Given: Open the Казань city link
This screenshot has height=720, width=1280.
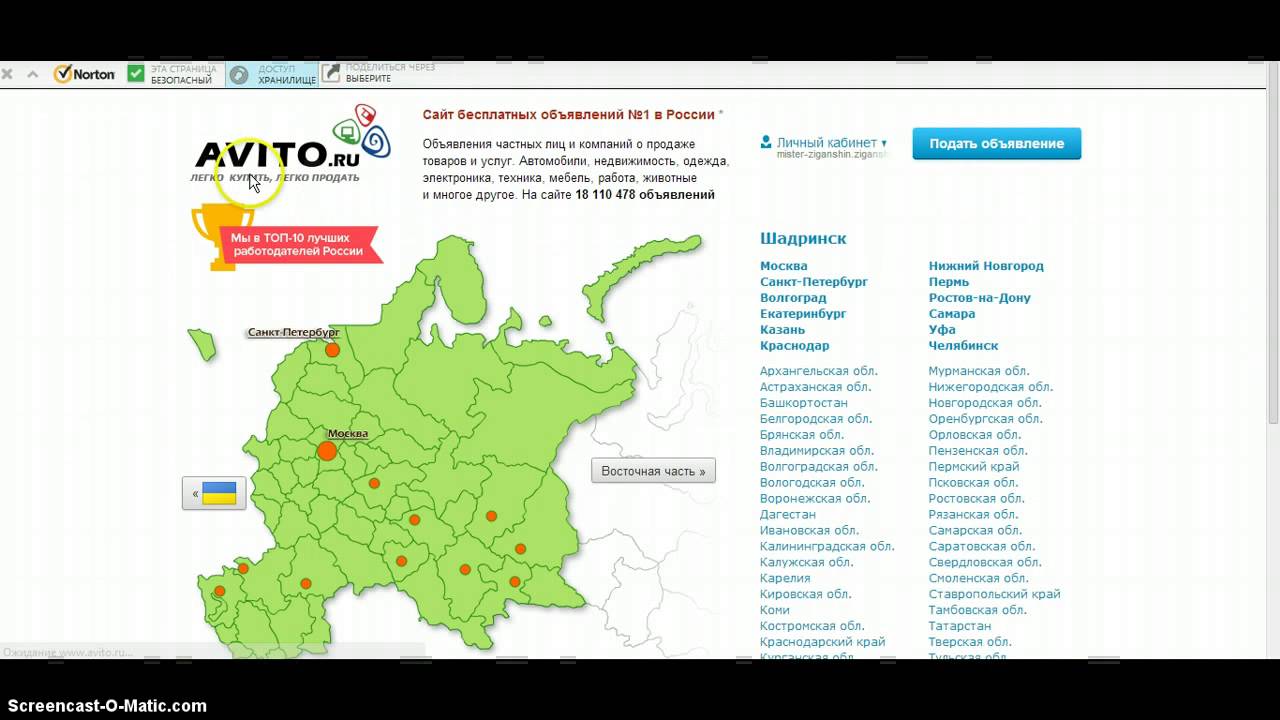Looking at the screenshot, I should coord(782,330).
